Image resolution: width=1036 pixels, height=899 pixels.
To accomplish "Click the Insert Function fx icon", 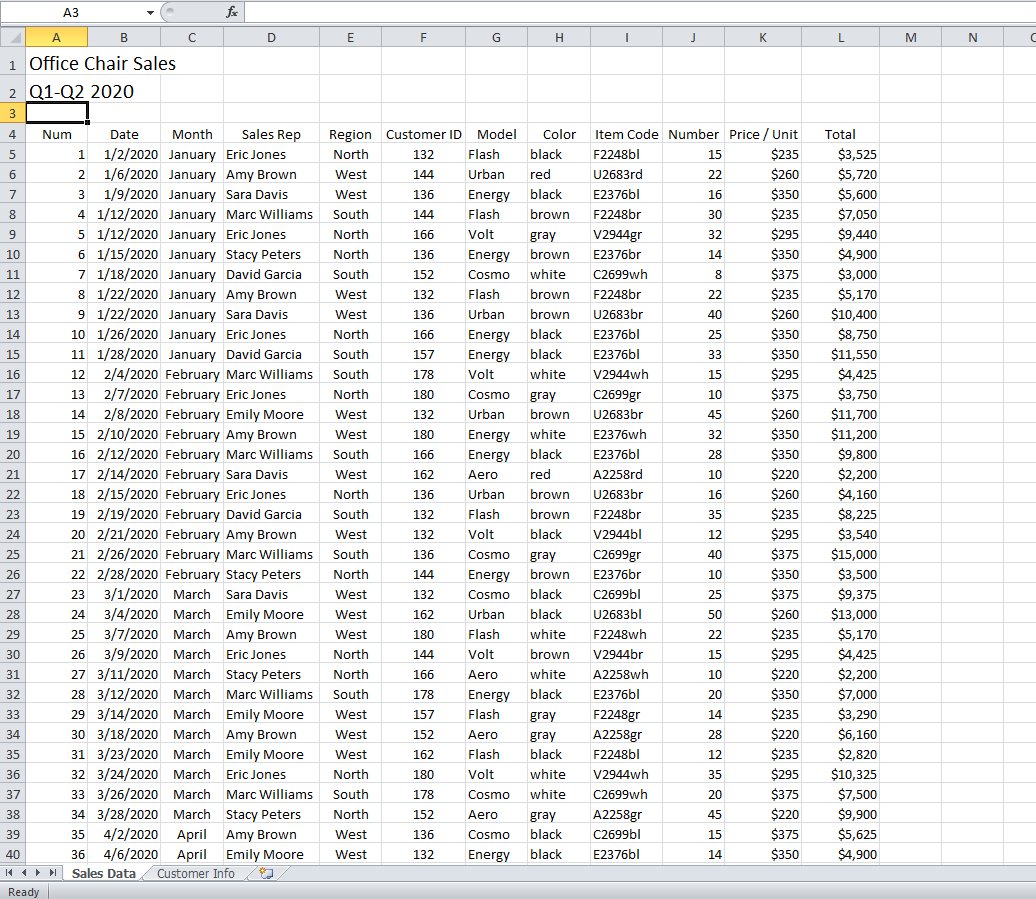I will point(232,12).
